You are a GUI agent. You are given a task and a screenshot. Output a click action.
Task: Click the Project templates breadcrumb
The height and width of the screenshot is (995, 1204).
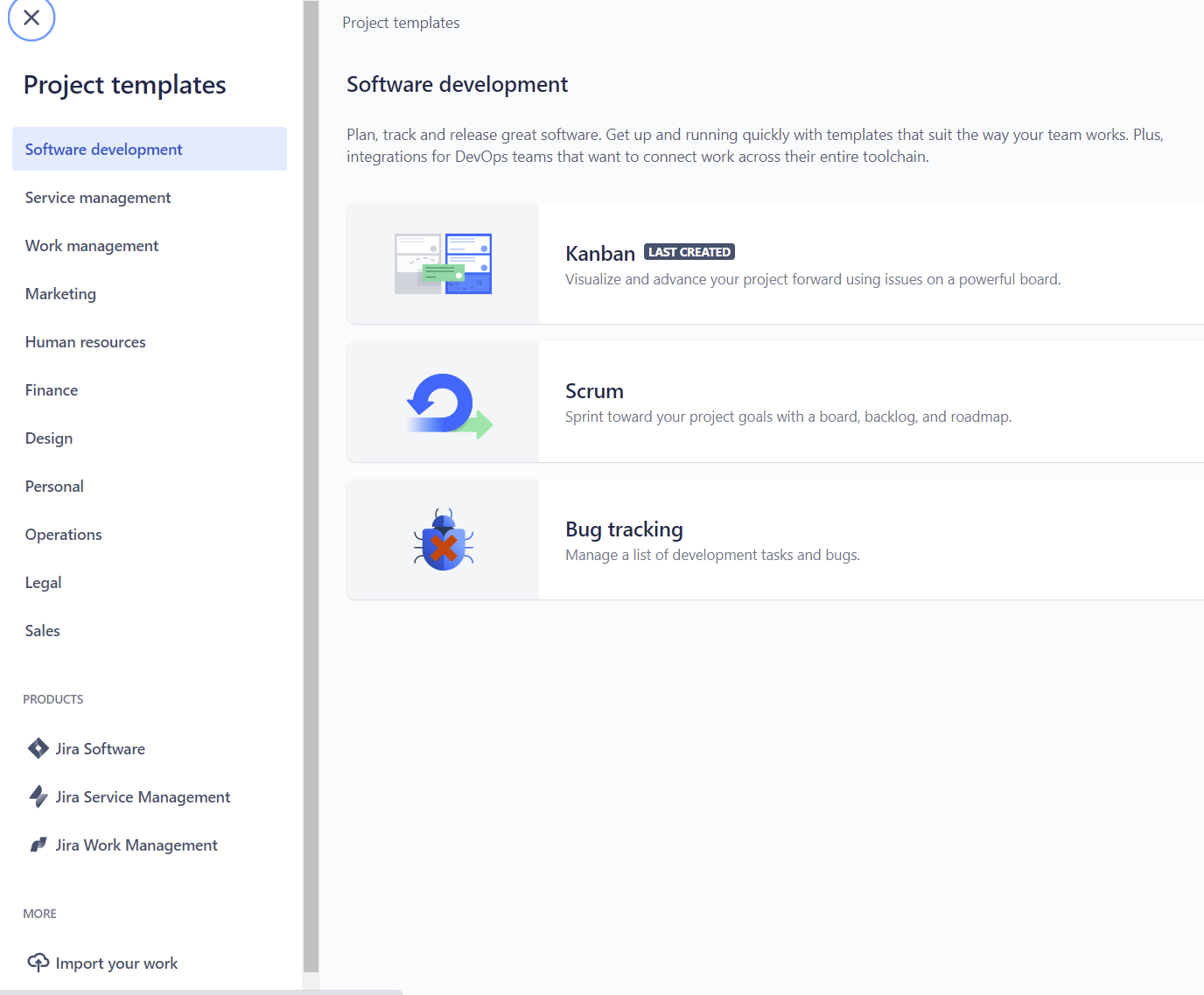[401, 23]
